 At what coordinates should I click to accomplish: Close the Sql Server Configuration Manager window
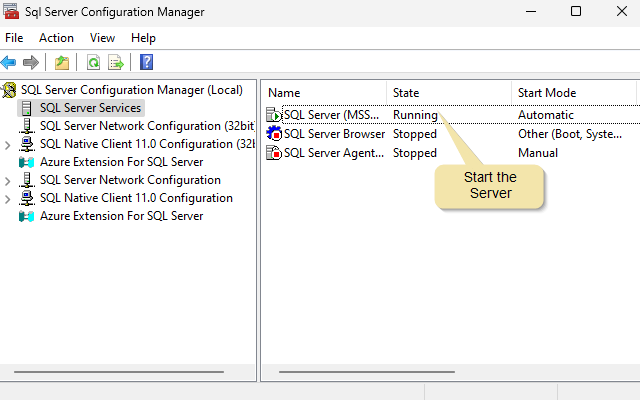point(622,11)
